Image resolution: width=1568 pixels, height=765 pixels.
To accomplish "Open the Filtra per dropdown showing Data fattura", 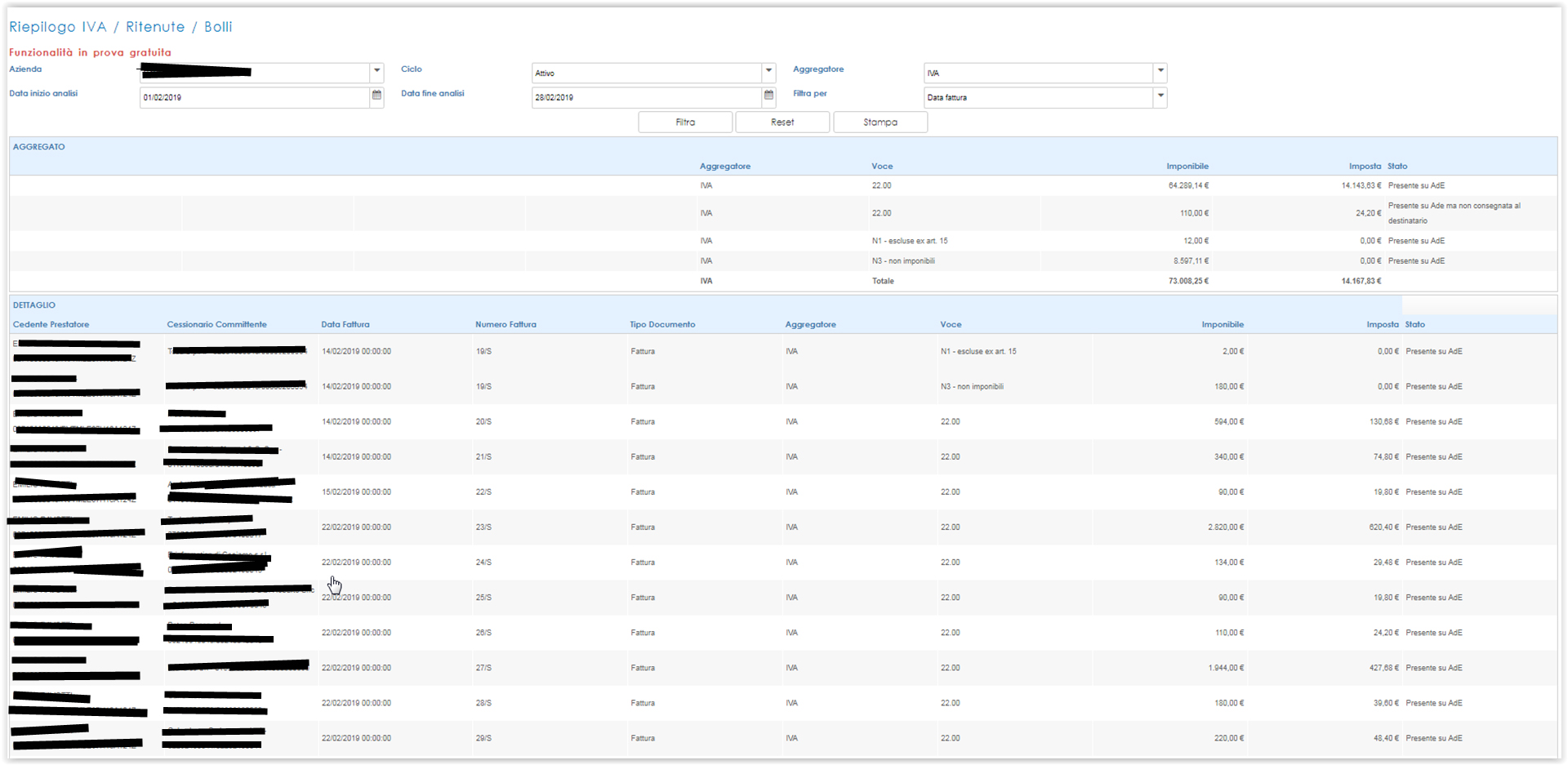I will [x=1160, y=96].
